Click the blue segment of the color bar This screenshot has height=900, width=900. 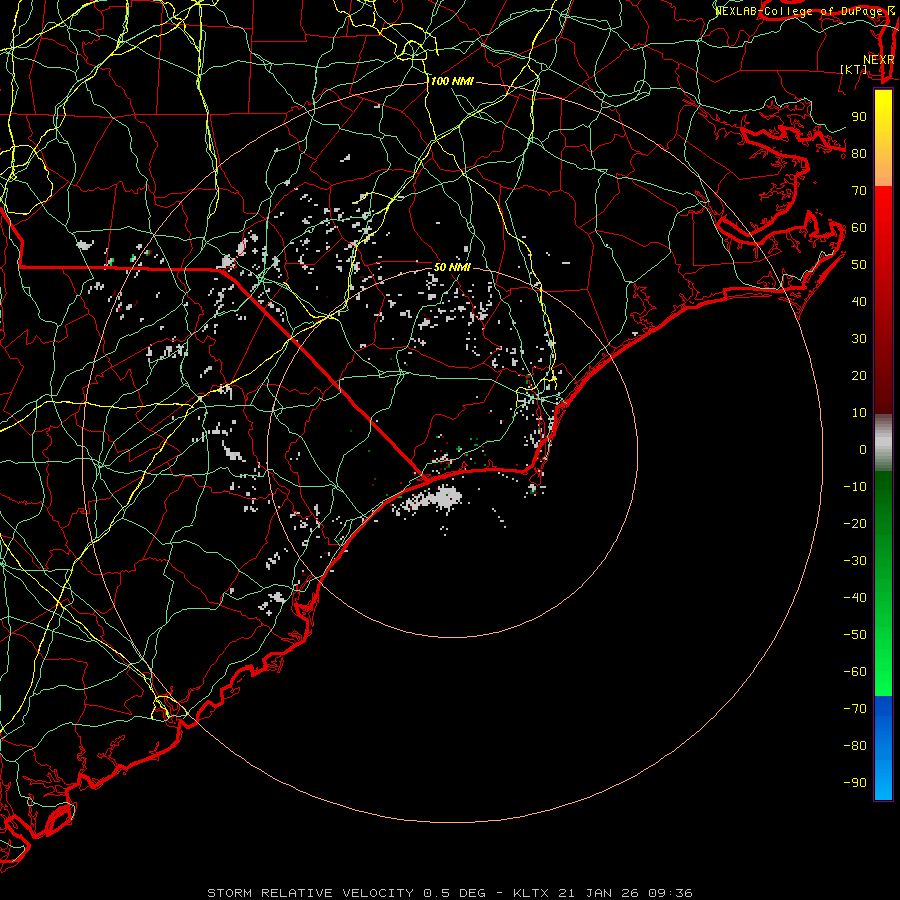coord(883,747)
